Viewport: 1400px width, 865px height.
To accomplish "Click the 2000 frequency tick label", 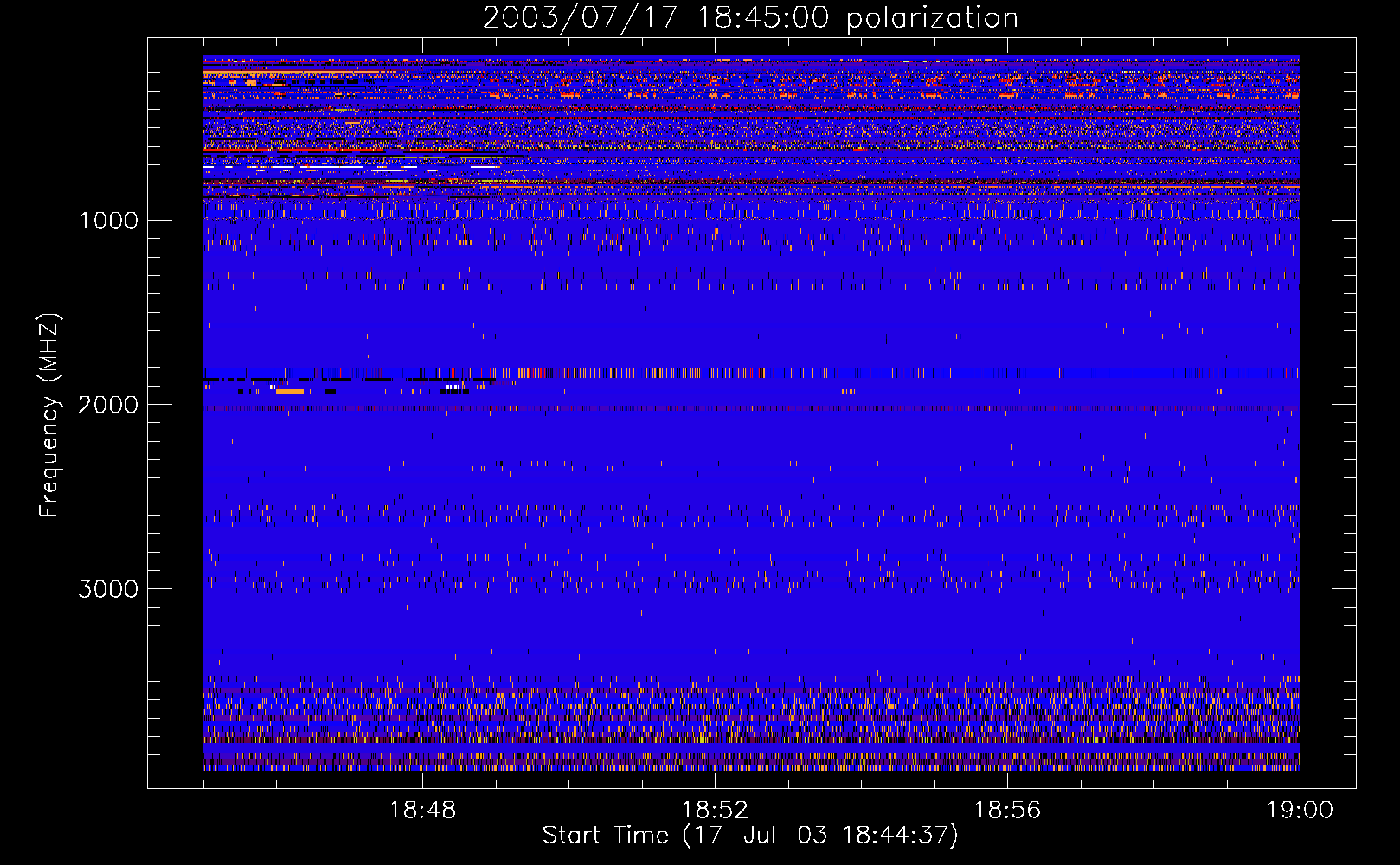I will (x=108, y=405).
